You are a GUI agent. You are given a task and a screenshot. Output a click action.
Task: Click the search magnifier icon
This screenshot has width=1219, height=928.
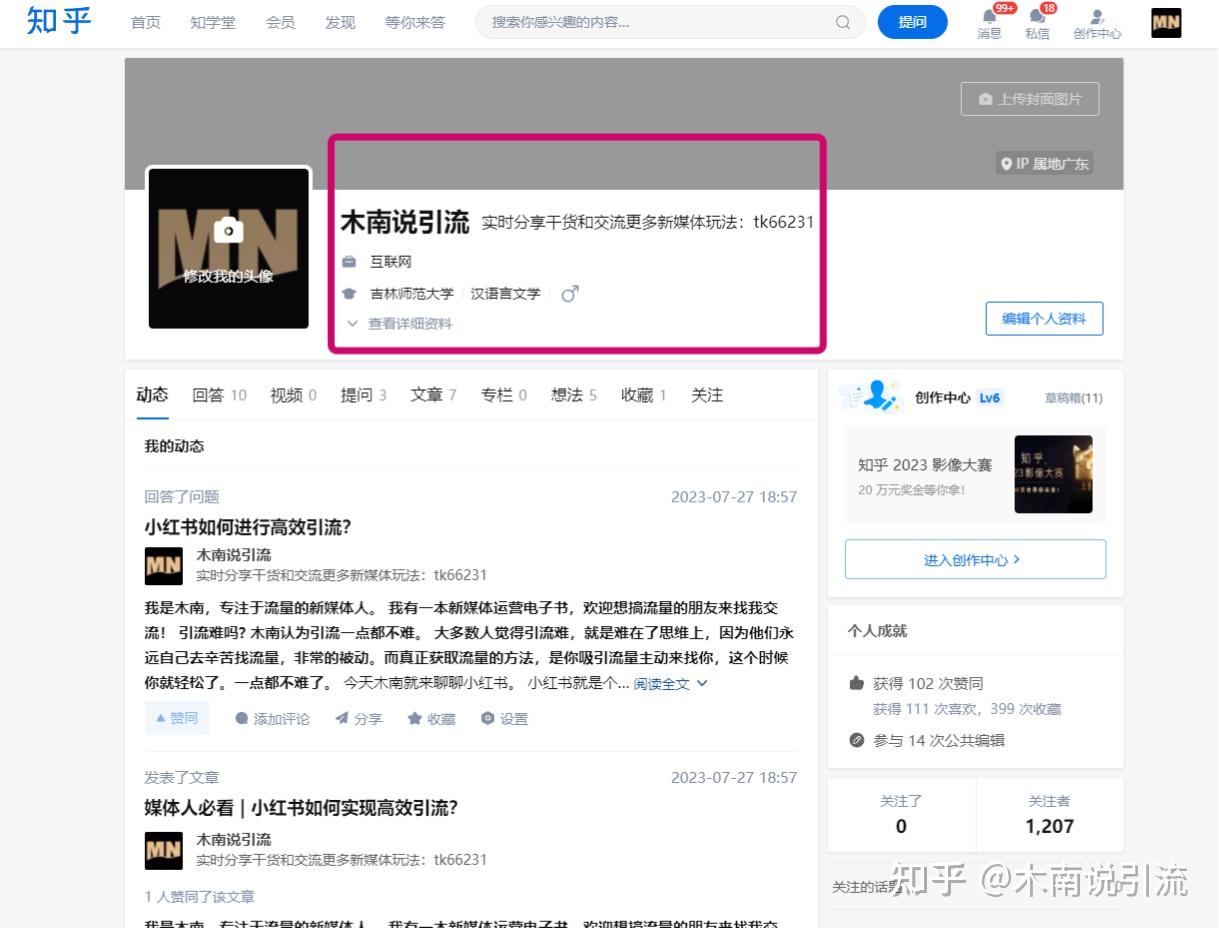pyautogui.click(x=843, y=22)
